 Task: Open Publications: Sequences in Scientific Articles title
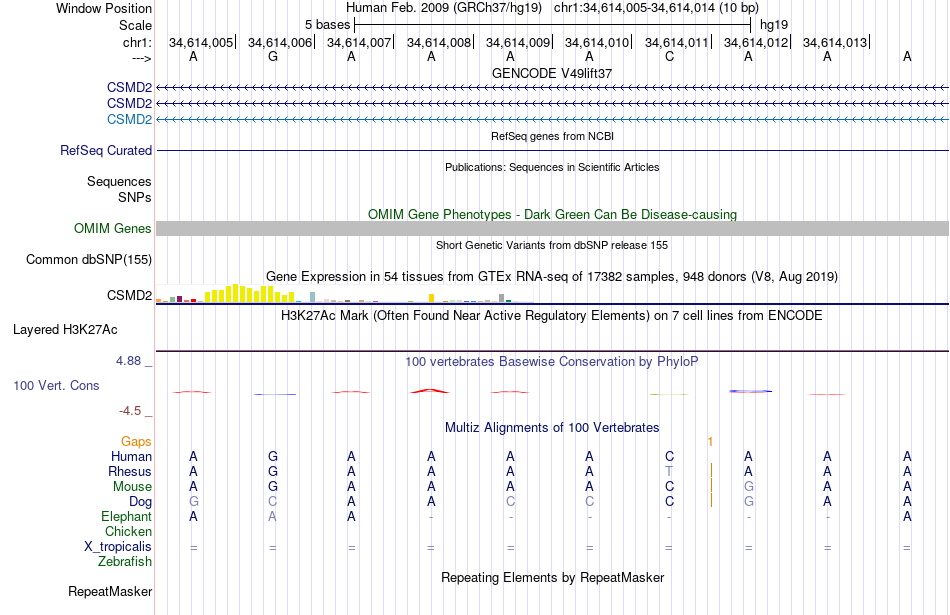point(552,167)
